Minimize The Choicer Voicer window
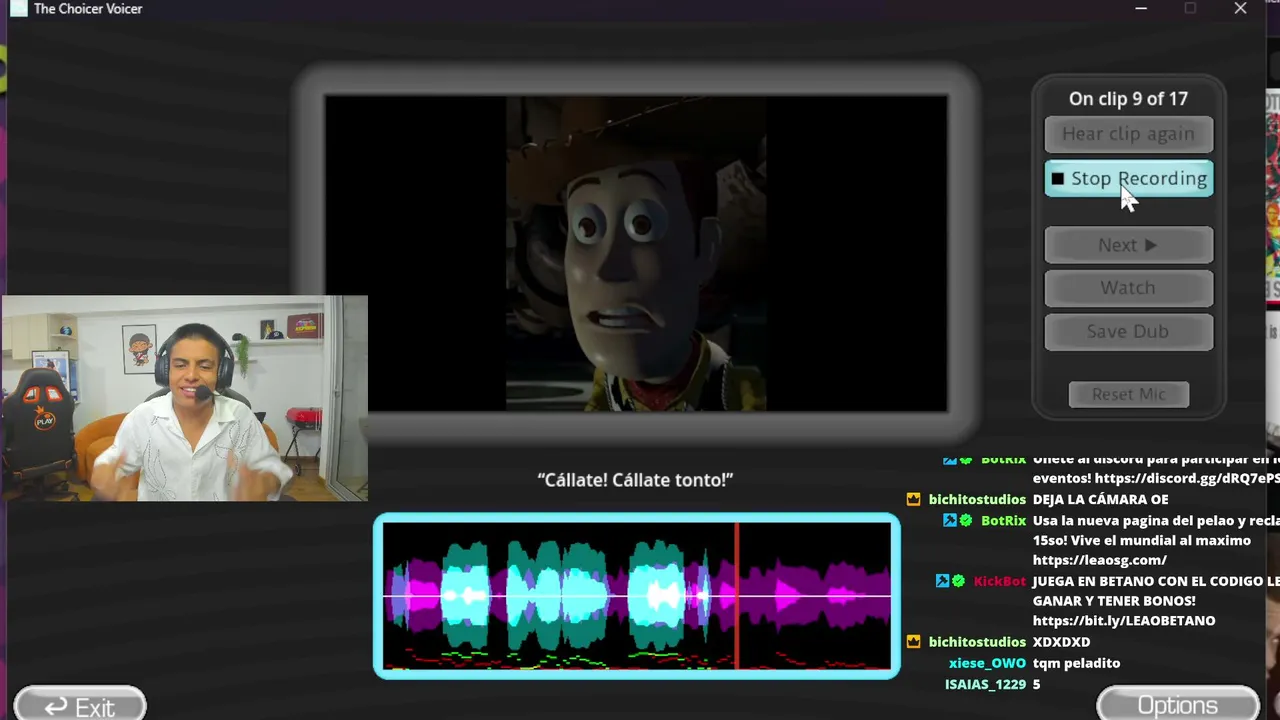 tap(1141, 8)
